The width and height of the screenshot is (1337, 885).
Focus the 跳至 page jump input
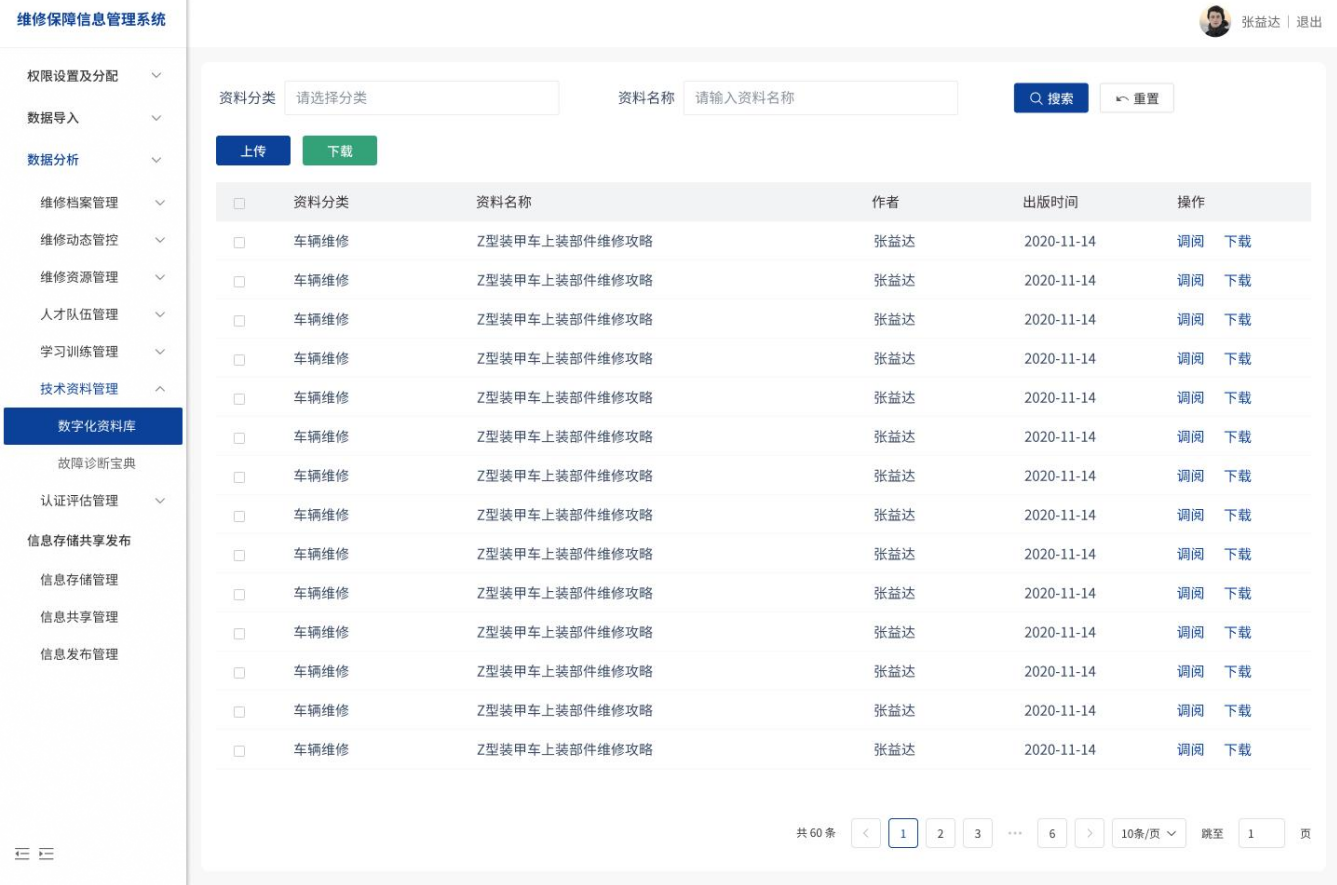tap(1261, 833)
